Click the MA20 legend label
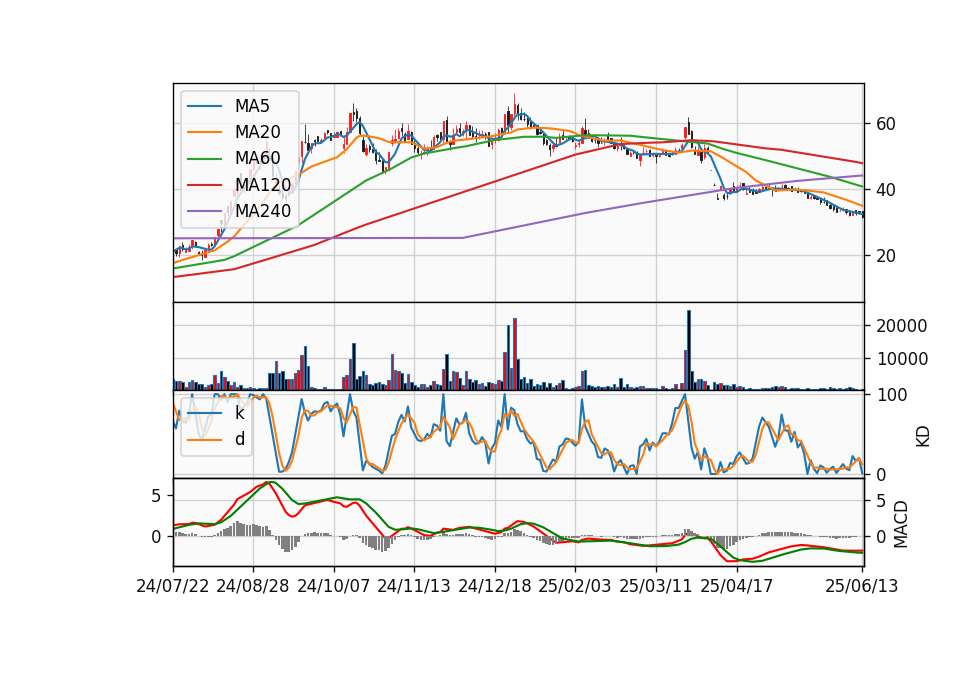 pyautogui.click(x=257, y=132)
